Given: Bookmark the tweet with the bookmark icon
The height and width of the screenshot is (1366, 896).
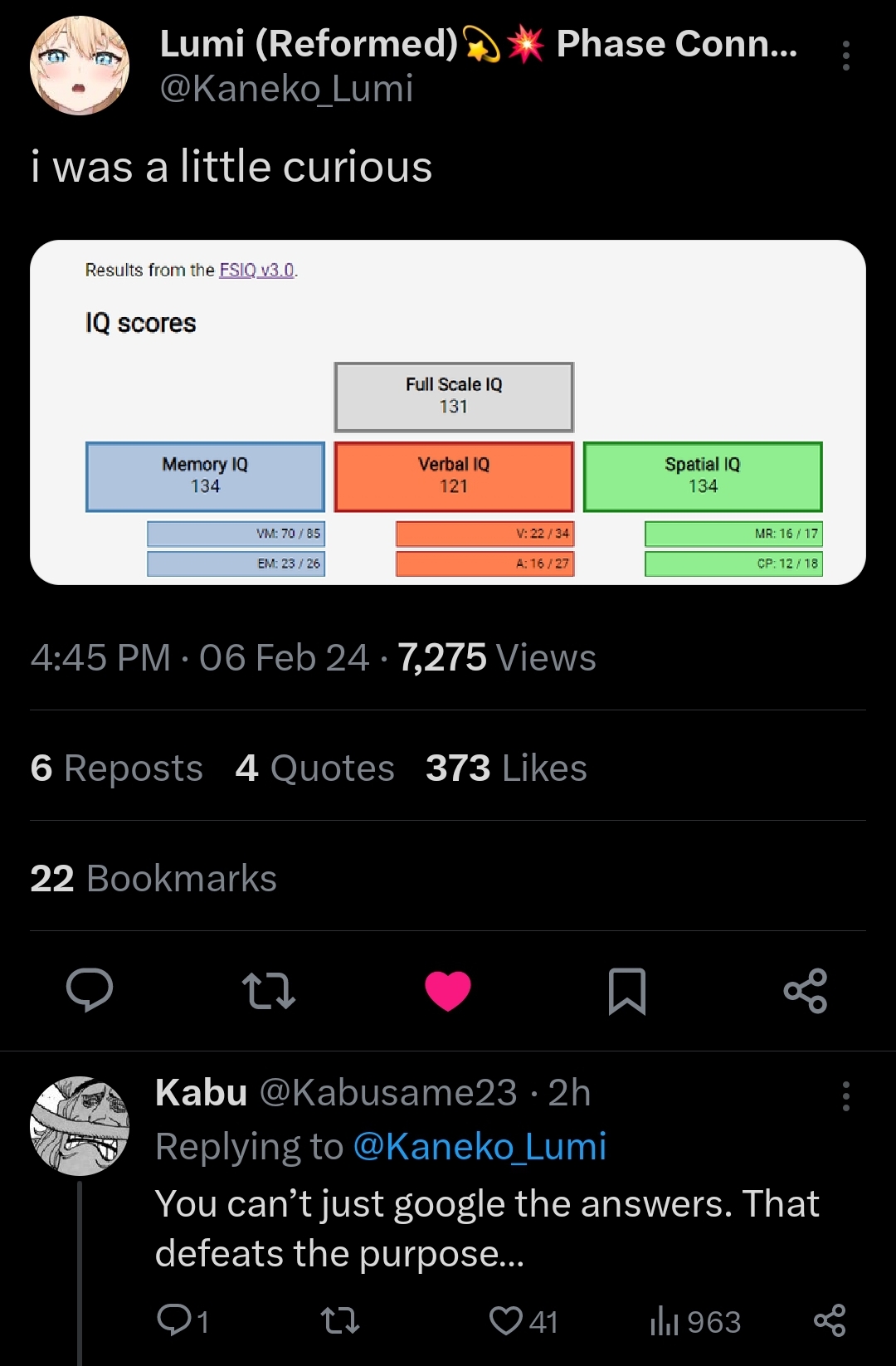Looking at the screenshot, I should pyautogui.click(x=627, y=990).
